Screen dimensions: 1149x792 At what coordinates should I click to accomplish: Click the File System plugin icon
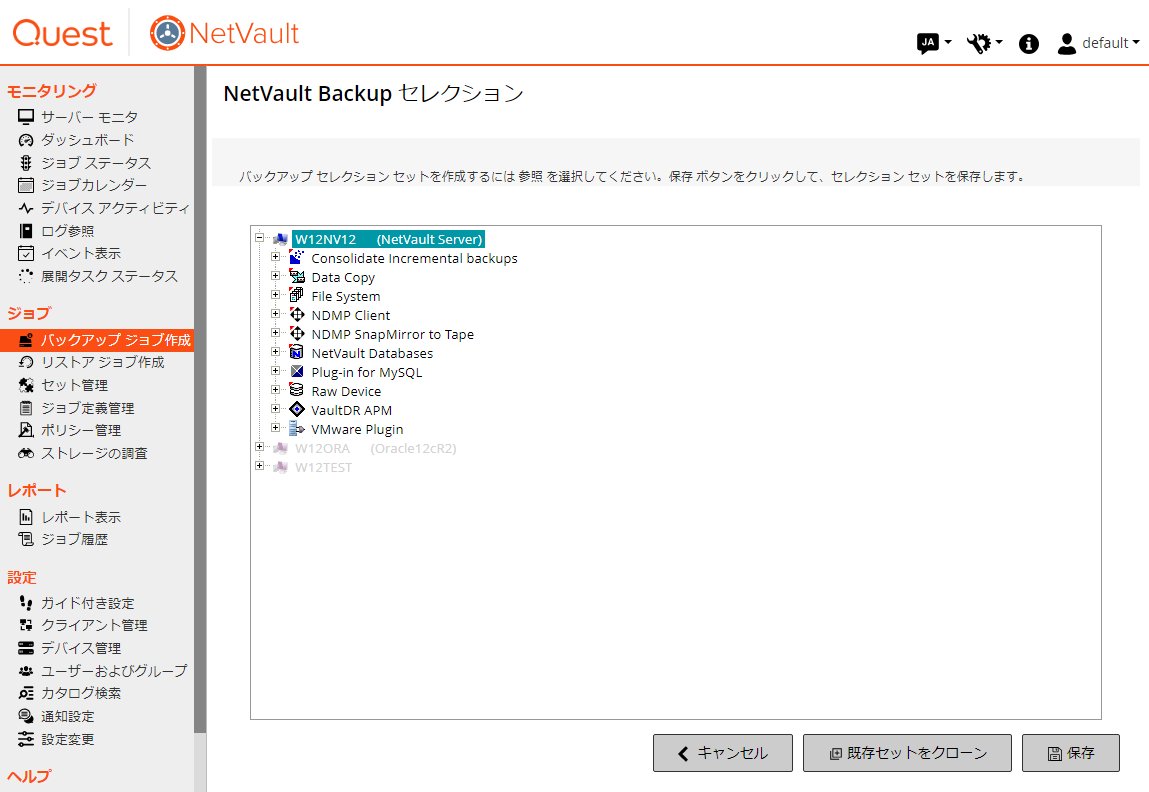(297, 295)
